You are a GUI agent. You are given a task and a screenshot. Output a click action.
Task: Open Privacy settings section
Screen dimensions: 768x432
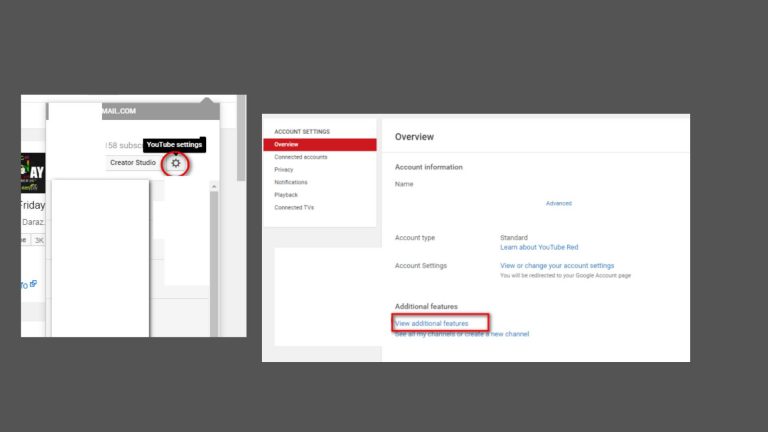pyautogui.click(x=284, y=169)
